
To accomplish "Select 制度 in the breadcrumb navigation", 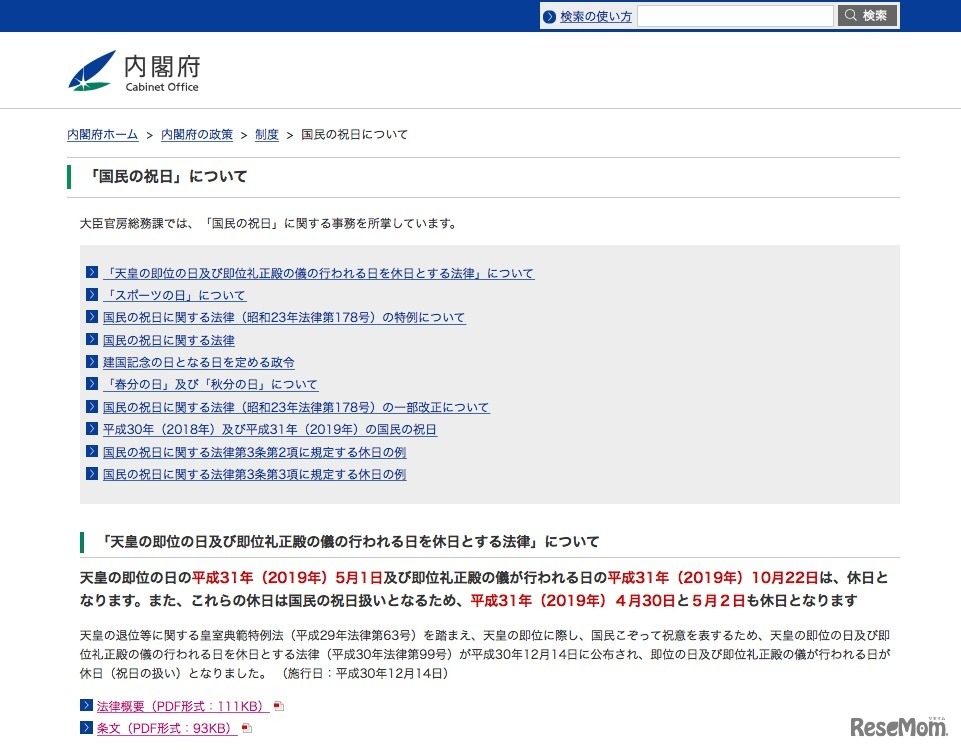I will click(x=267, y=134).
